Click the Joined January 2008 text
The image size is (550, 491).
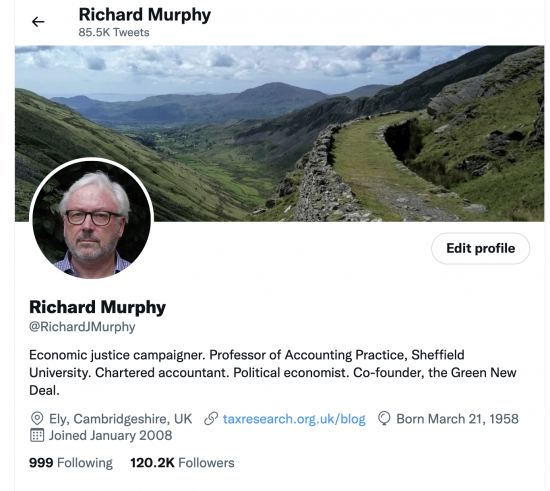click(x=110, y=435)
